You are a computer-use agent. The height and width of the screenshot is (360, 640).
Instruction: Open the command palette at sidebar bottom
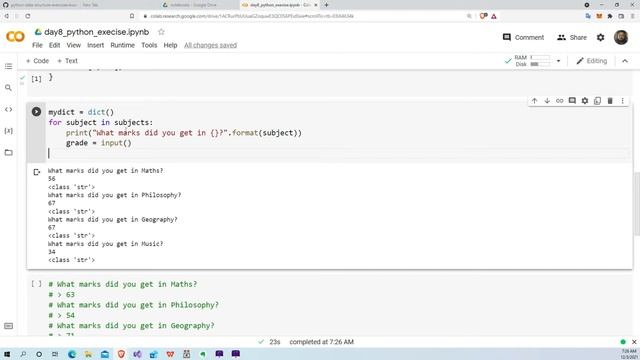(9, 326)
